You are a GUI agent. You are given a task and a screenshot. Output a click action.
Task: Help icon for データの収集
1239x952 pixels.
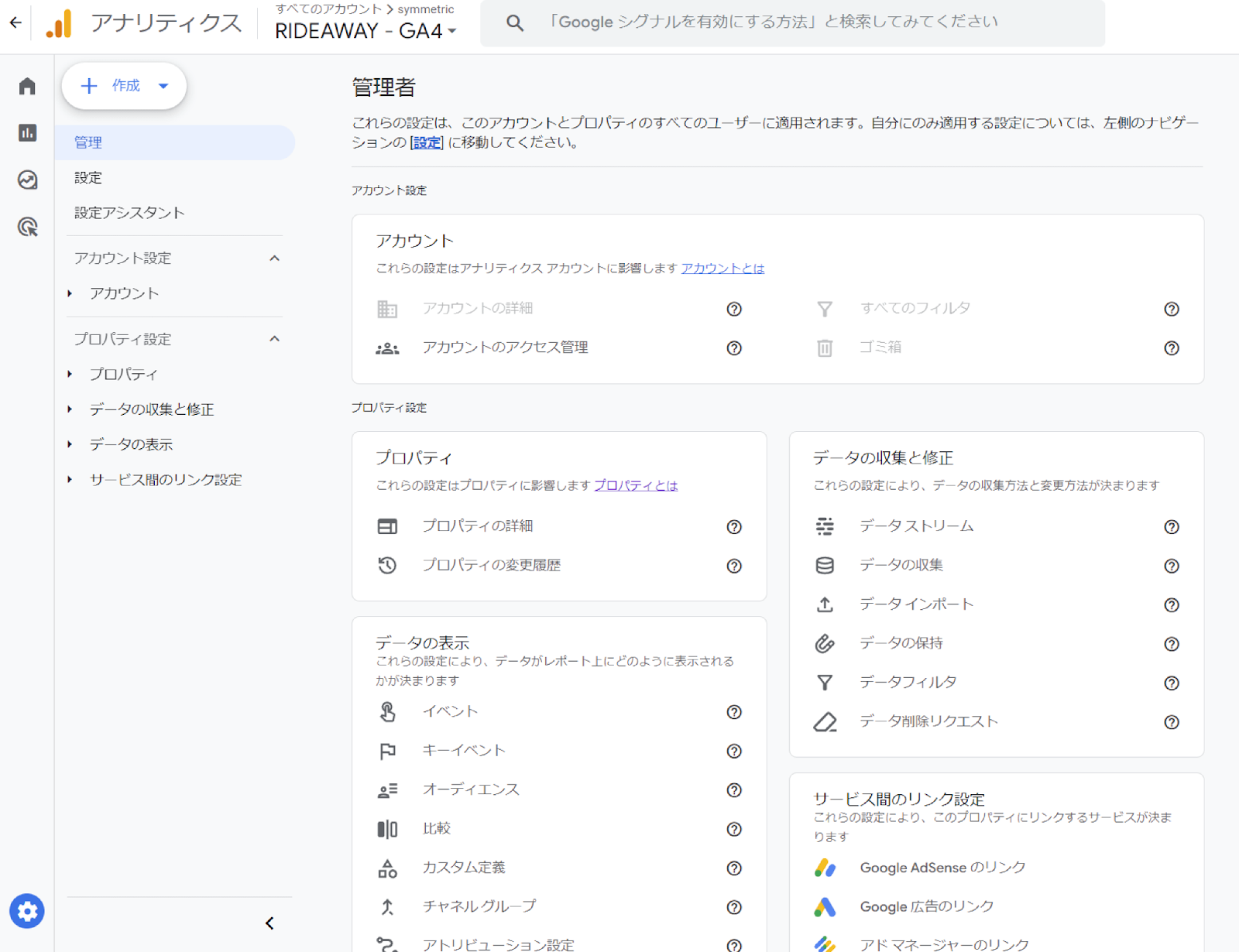coord(1172,566)
